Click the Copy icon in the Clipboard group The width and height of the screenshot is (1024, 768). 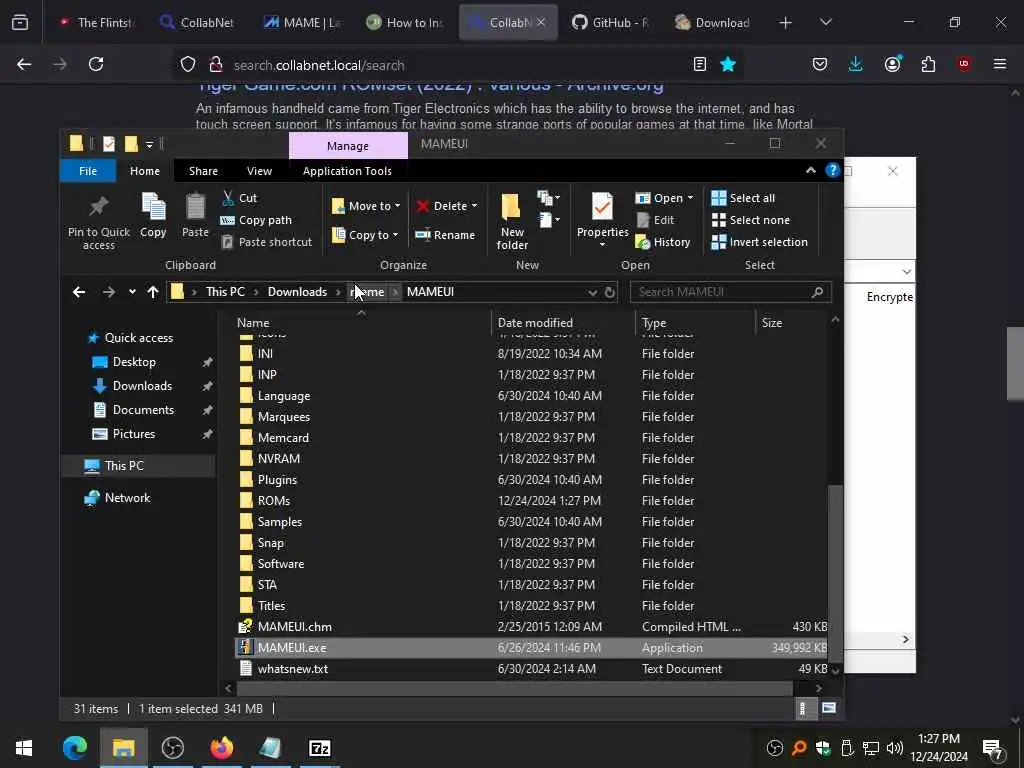point(153,216)
